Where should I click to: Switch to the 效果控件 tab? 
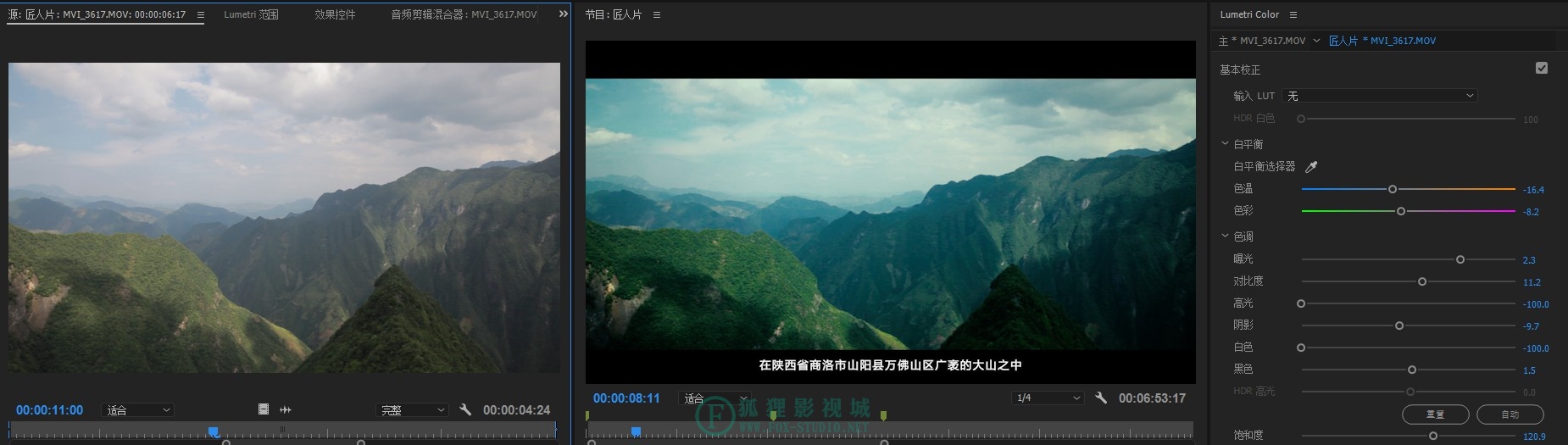pyautogui.click(x=335, y=14)
